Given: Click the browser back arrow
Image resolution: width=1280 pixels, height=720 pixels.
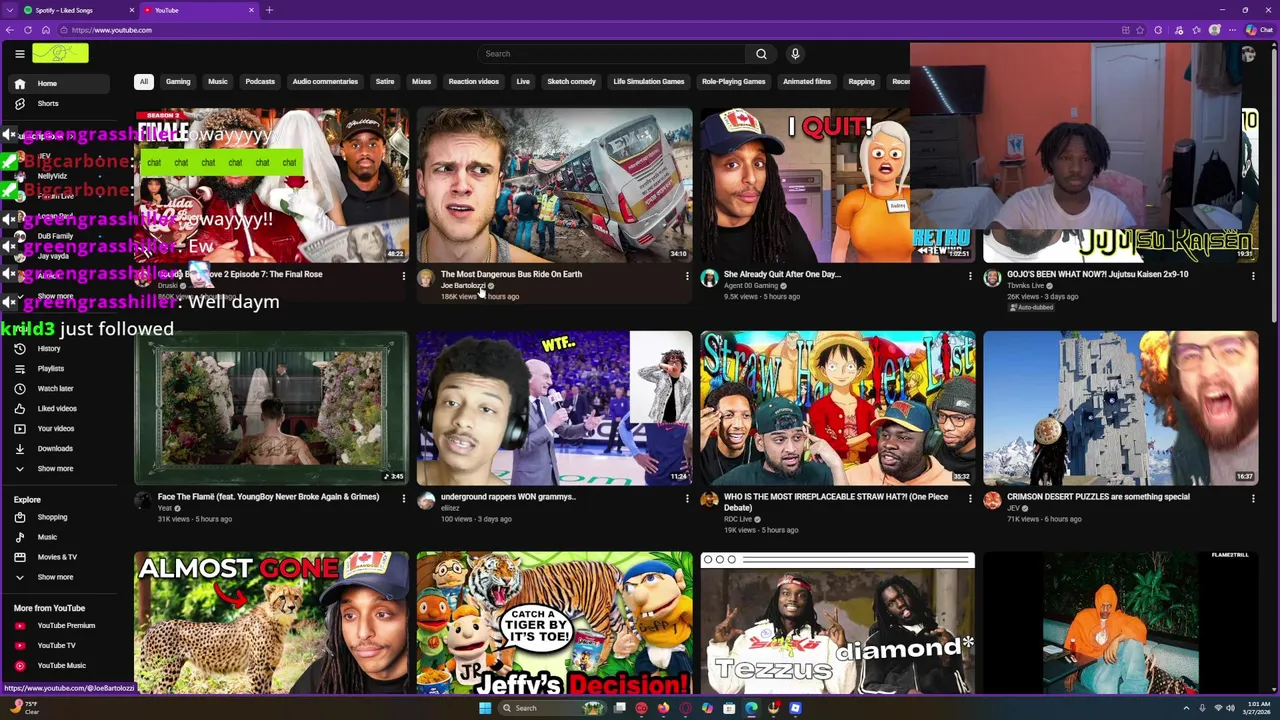Looking at the screenshot, I should 10,30.
